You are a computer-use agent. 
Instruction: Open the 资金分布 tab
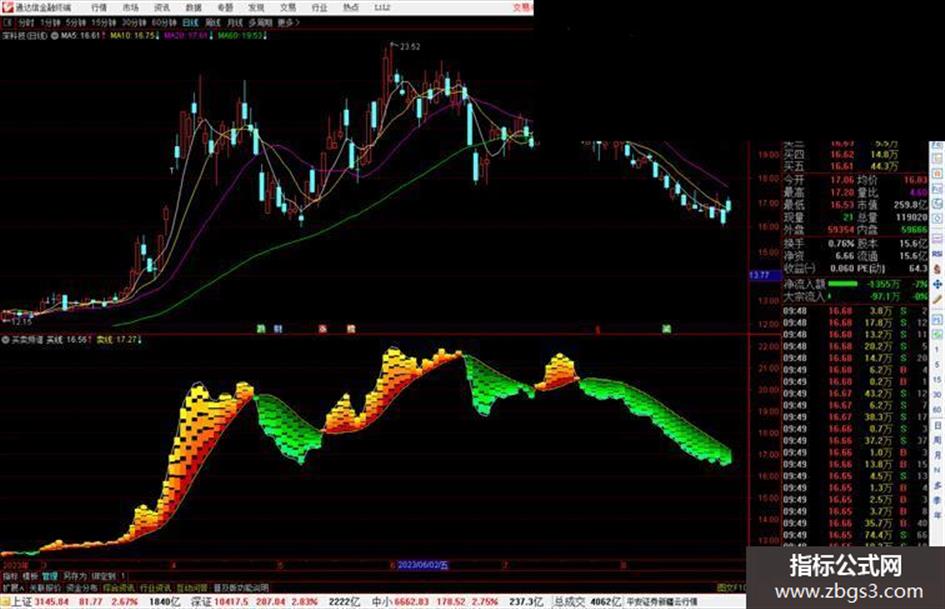82,587
